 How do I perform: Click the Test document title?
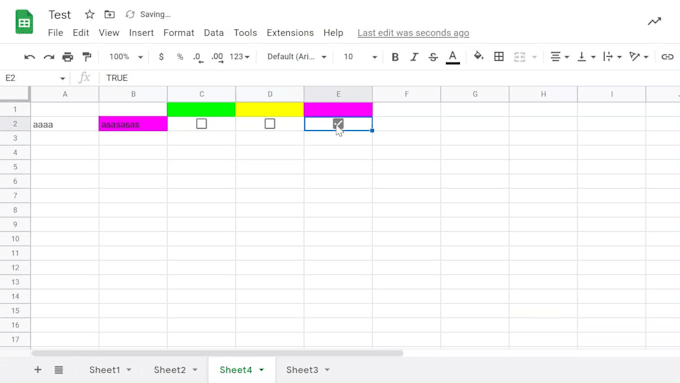tap(59, 15)
